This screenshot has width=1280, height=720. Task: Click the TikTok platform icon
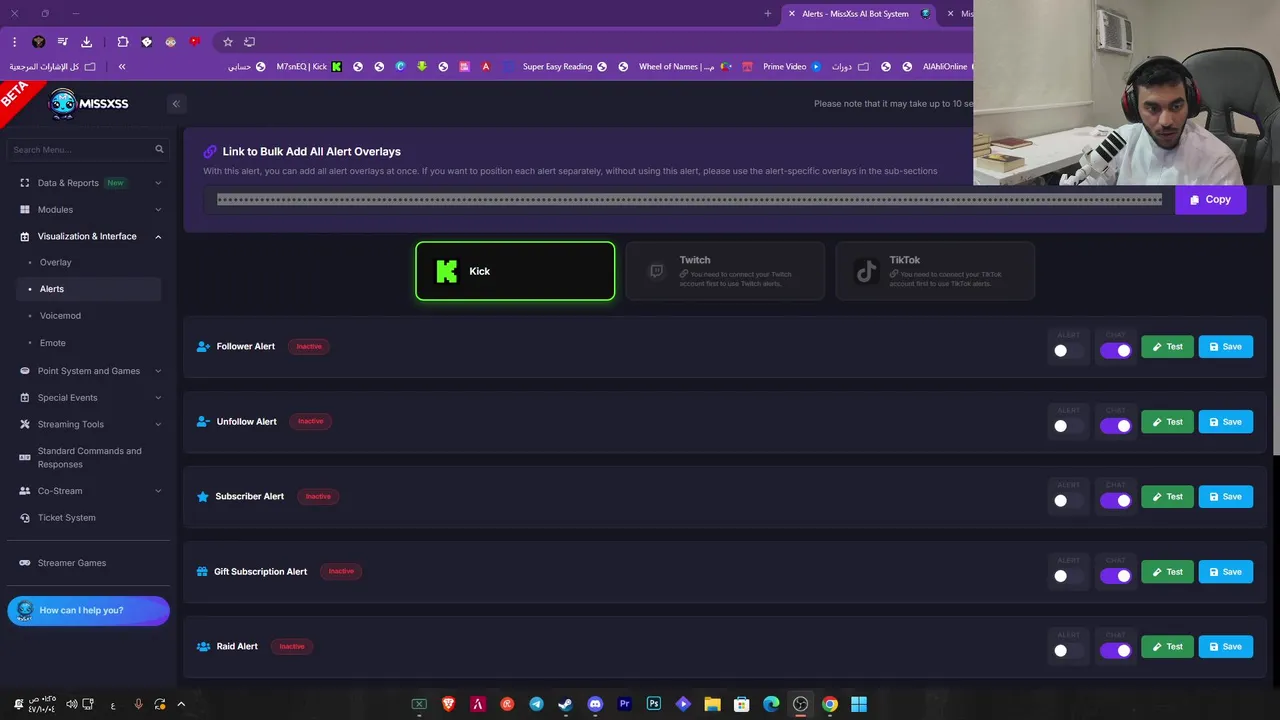coord(866,271)
